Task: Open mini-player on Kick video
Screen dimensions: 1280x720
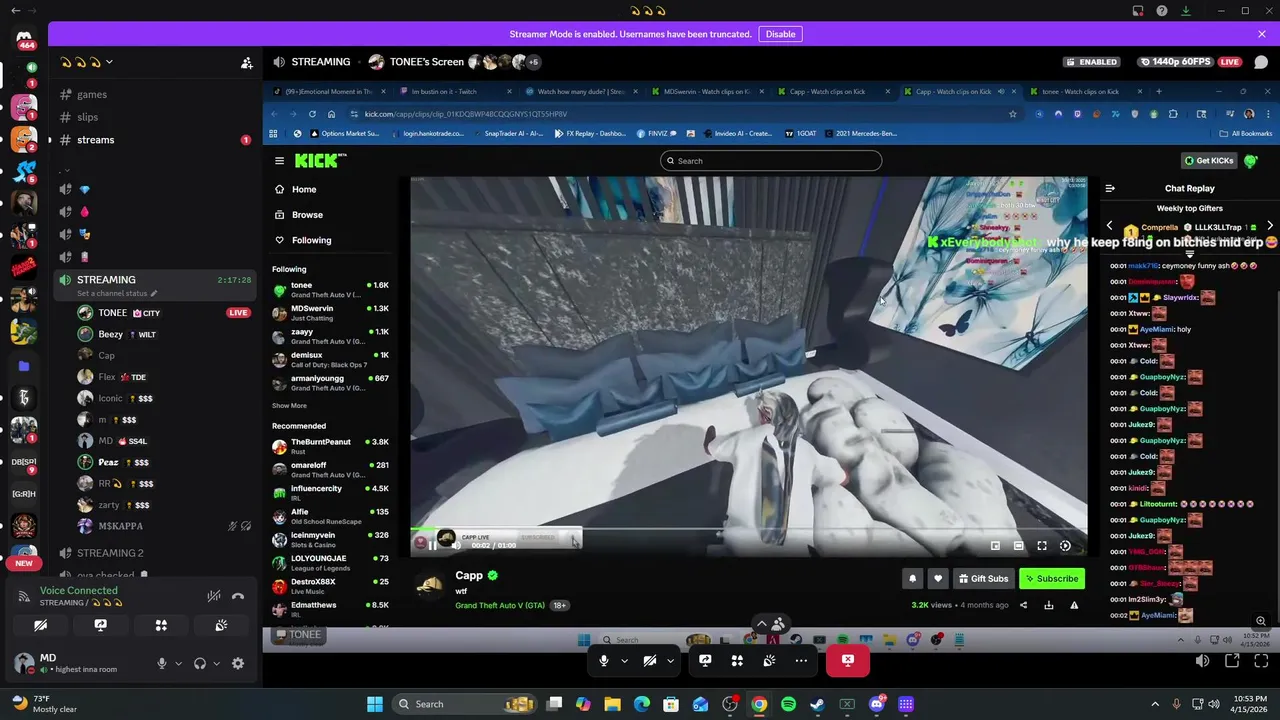Action: (x=995, y=545)
